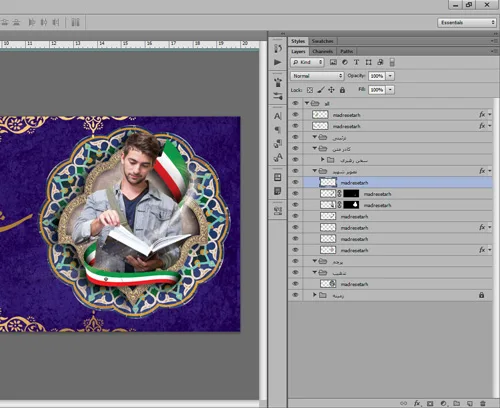Click the Opacity 100% value field
This screenshot has height=408, width=500.
pyautogui.click(x=377, y=76)
